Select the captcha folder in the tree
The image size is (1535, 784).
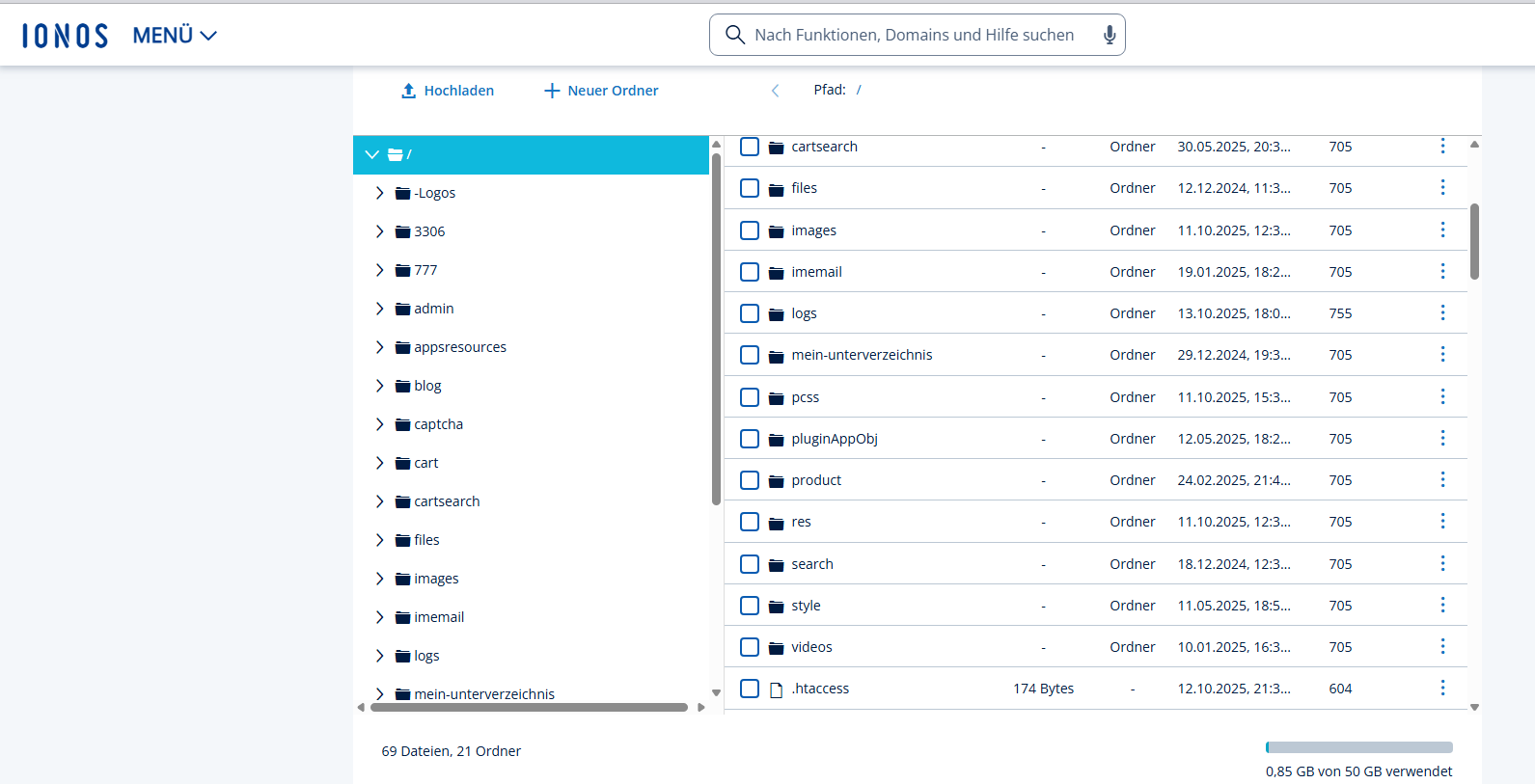tap(438, 424)
